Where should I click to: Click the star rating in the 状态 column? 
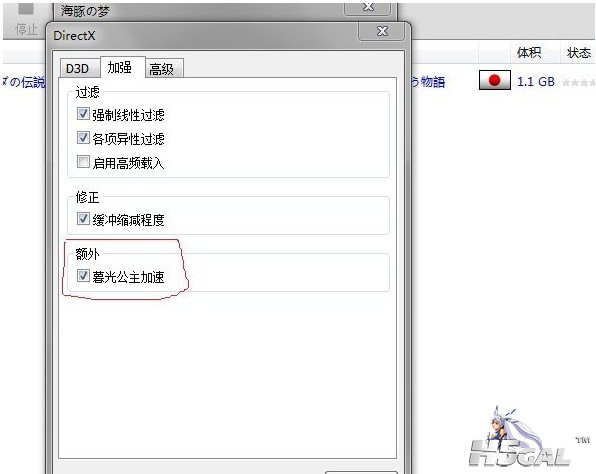[x=578, y=82]
